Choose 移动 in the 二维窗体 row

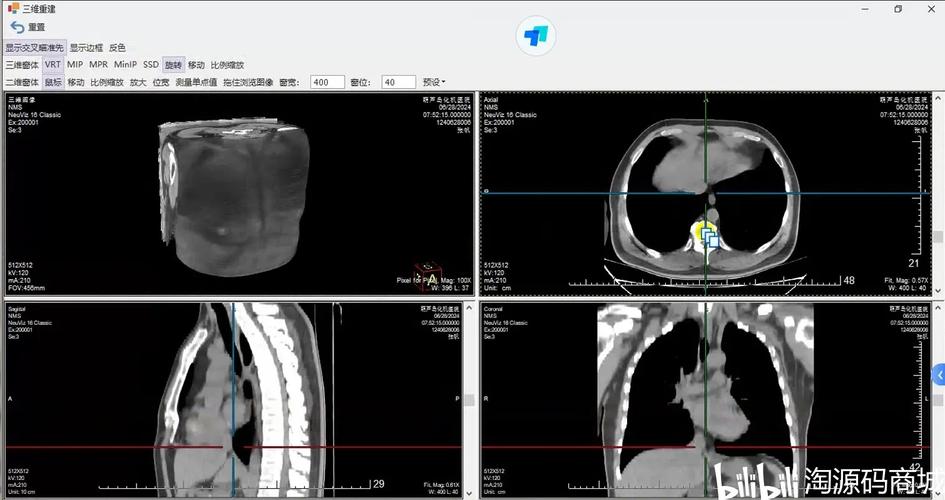pos(76,82)
